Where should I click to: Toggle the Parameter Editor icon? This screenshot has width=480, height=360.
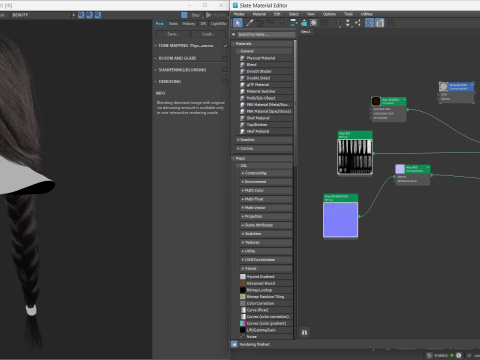[x=380, y=23]
